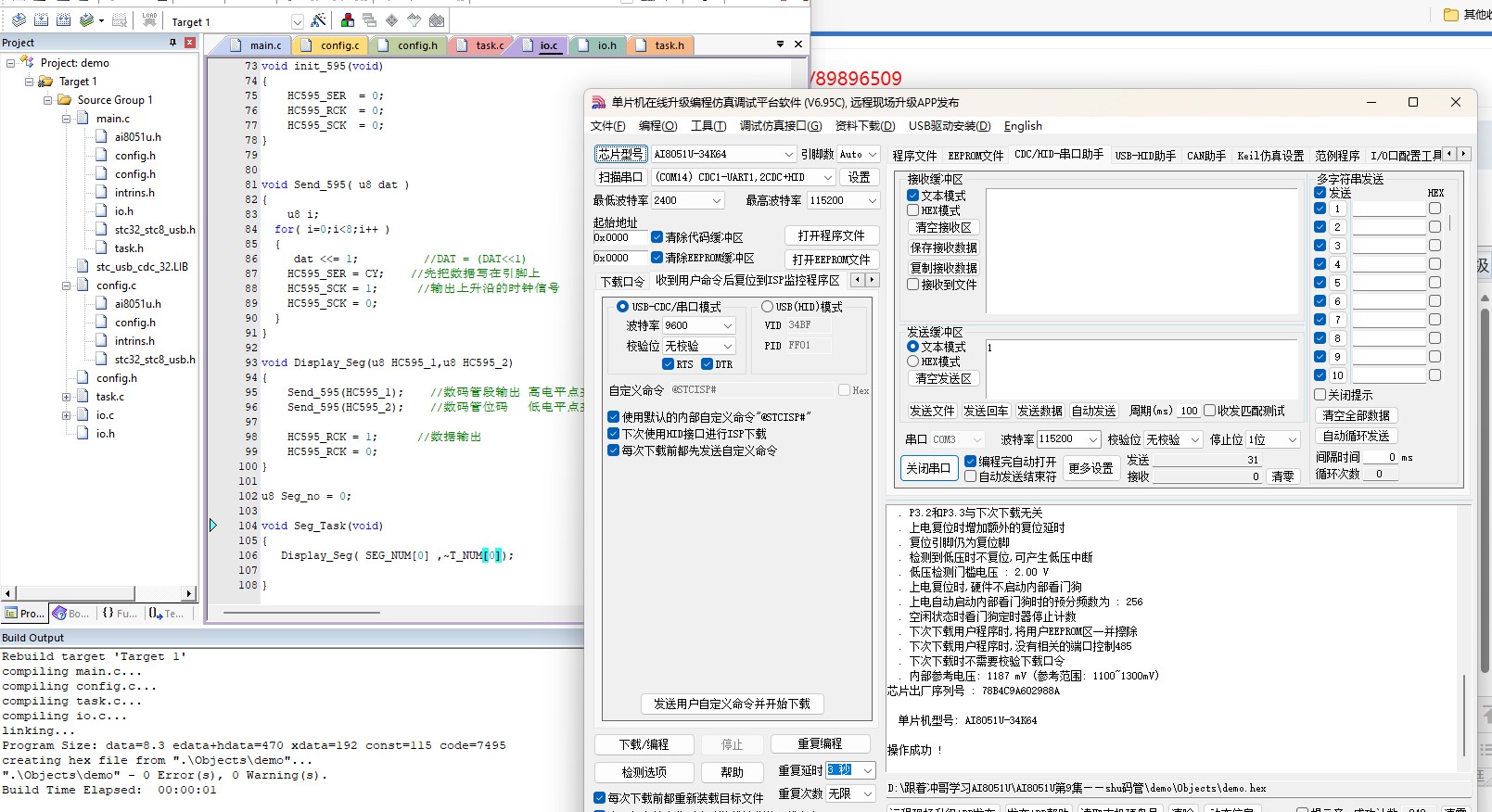1492x812 pixels.
Task: Open the Functions tab with braces icon
Action: [120, 614]
